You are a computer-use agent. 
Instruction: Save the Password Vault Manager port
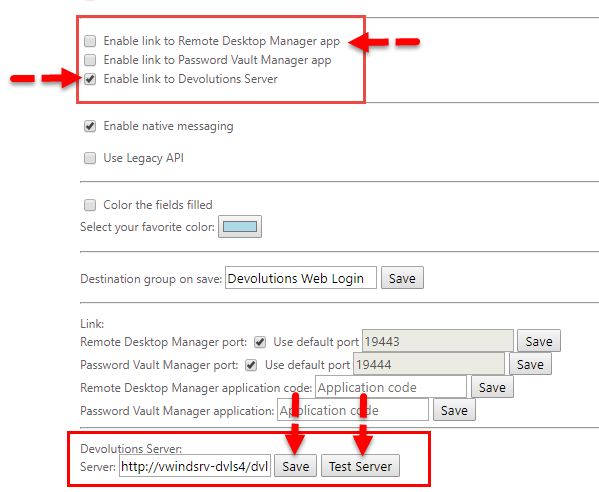click(530, 364)
